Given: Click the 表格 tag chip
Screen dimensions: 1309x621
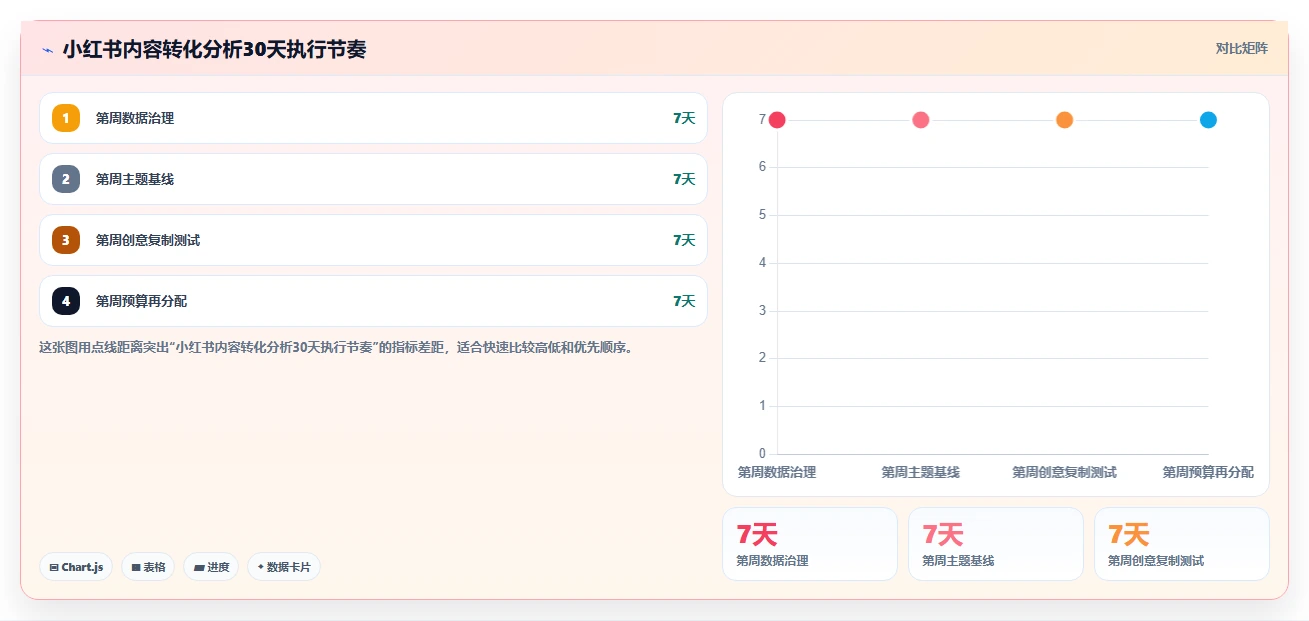Looking at the screenshot, I should (x=148, y=567).
